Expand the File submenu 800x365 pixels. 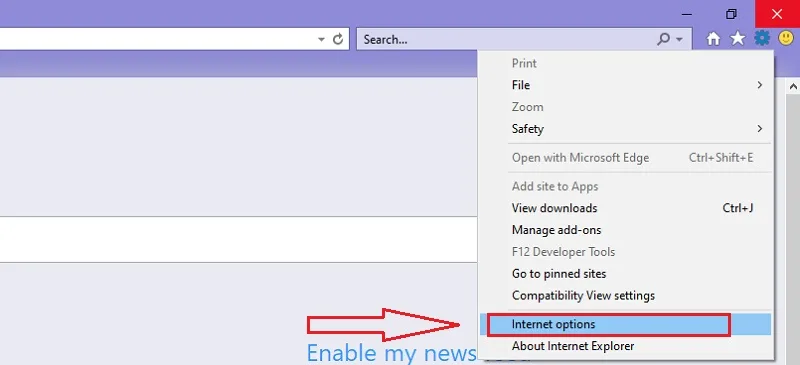(626, 85)
